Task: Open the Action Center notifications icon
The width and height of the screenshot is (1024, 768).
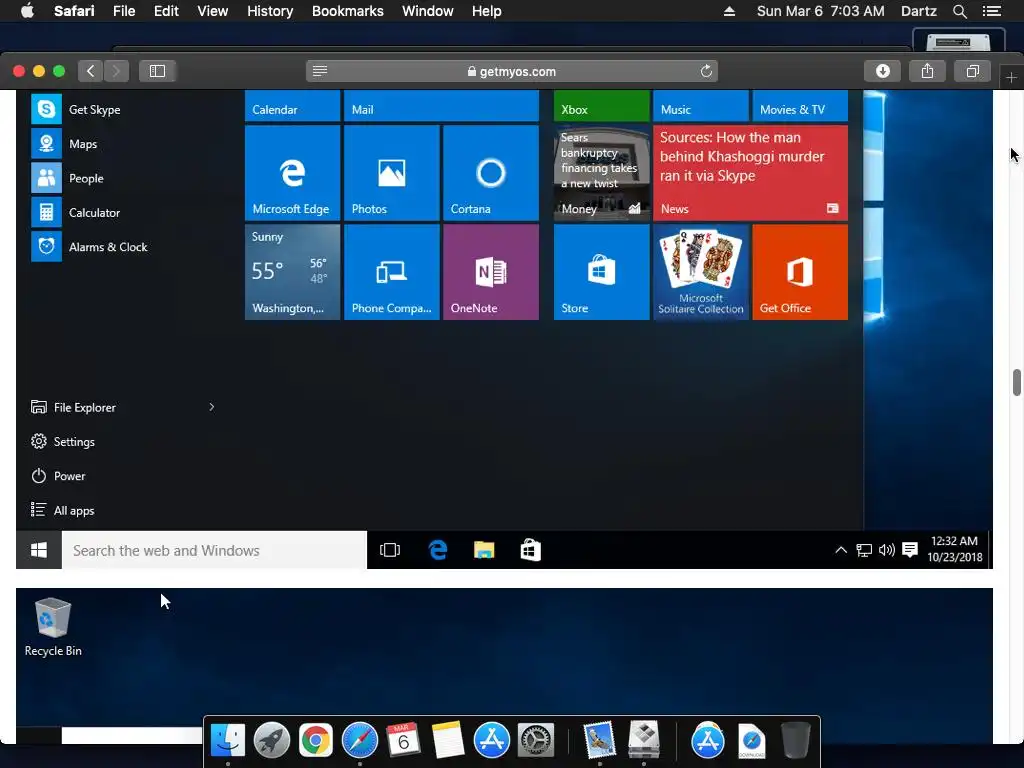Action: point(910,550)
